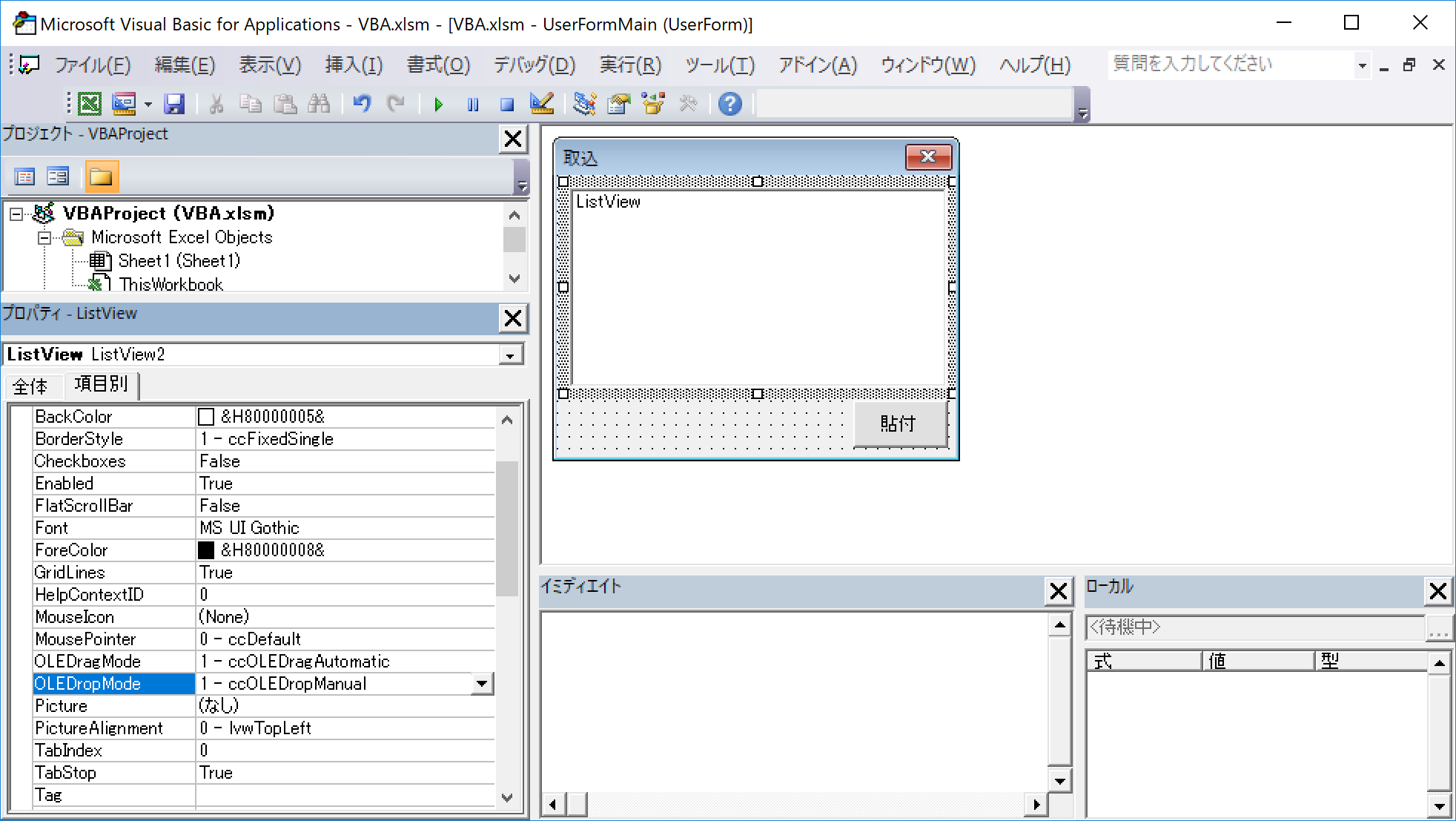Screen dimensions: 1456x821
Task: Click the Toolbox hammer and wrench icon
Action: [688, 105]
